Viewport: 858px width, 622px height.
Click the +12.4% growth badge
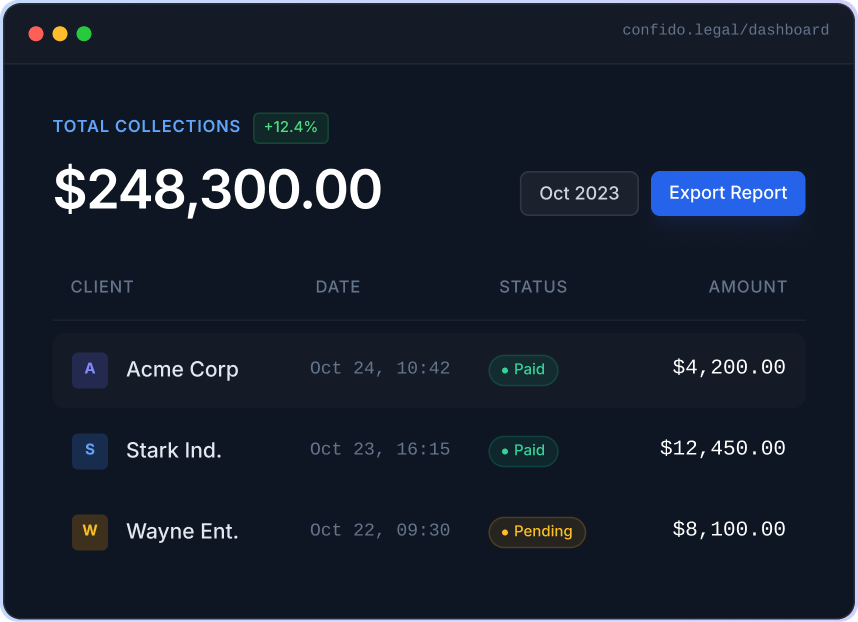(291, 128)
